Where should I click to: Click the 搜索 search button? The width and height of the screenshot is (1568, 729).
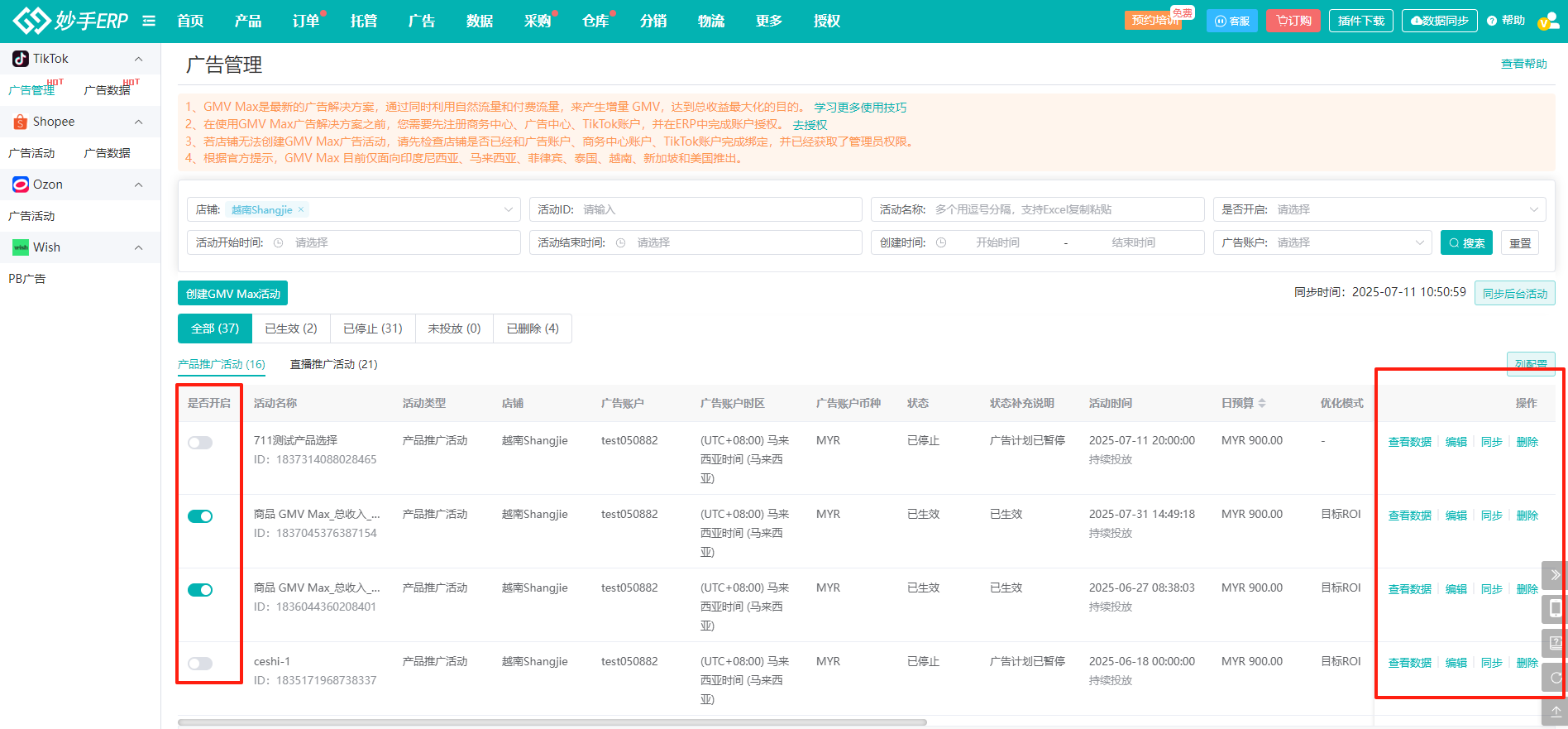coord(1466,242)
